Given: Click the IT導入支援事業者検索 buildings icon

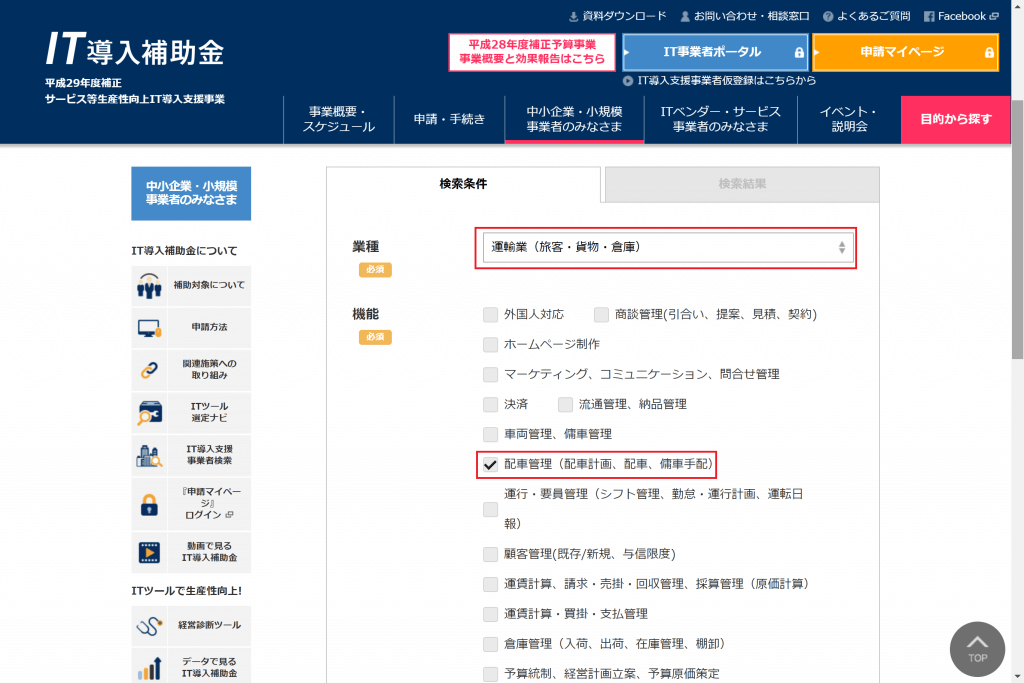Looking at the screenshot, I should click(x=149, y=455).
